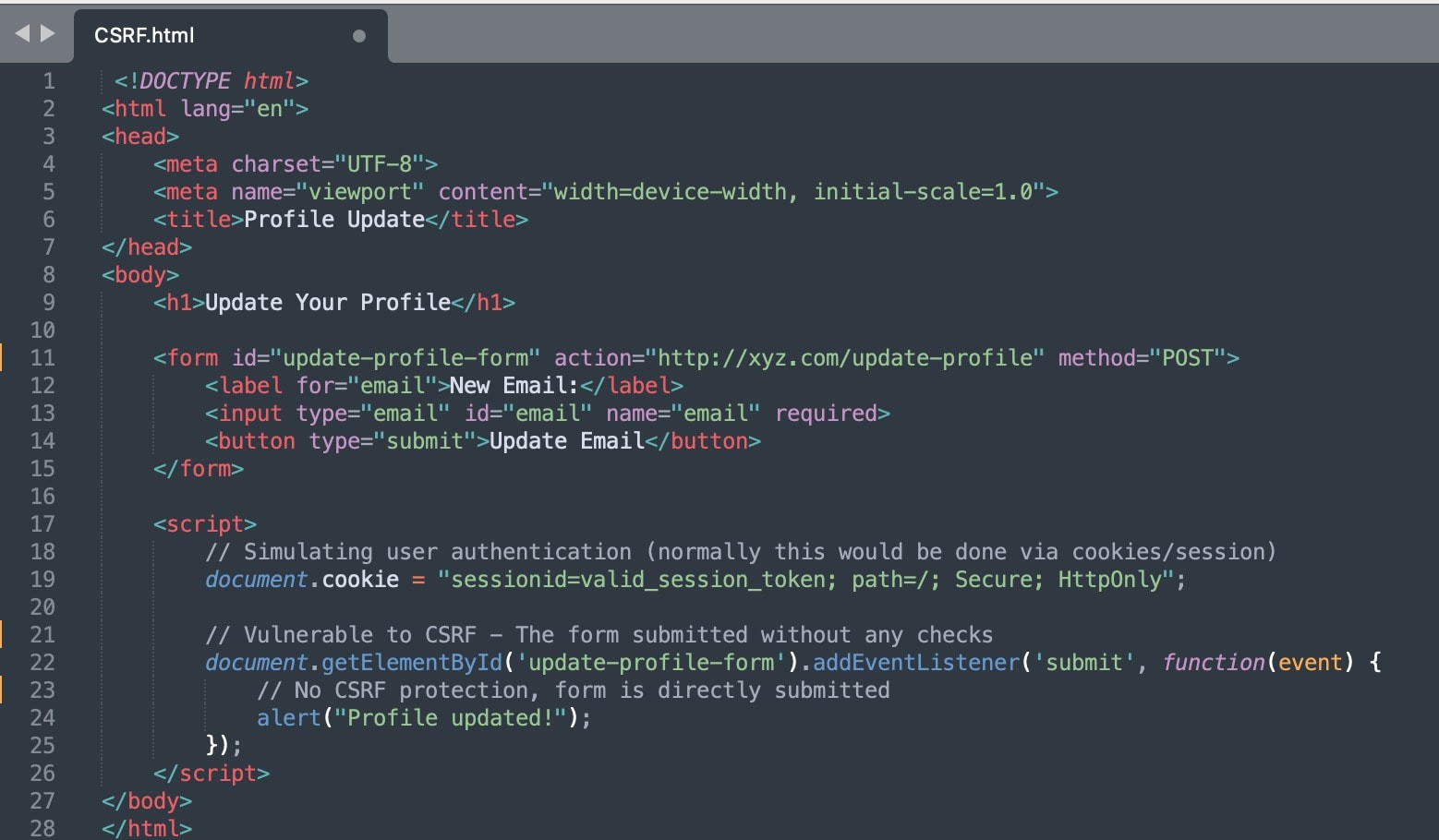Click the closing body tag
This screenshot has height=840, width=1439.
147,801
